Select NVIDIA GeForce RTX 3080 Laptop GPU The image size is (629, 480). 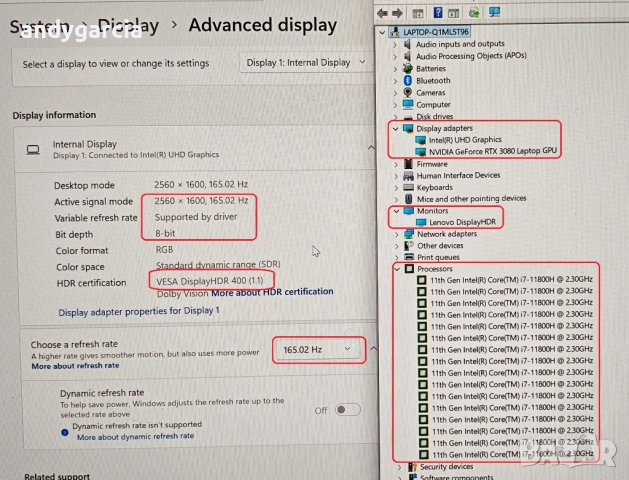tap(493, 151)
